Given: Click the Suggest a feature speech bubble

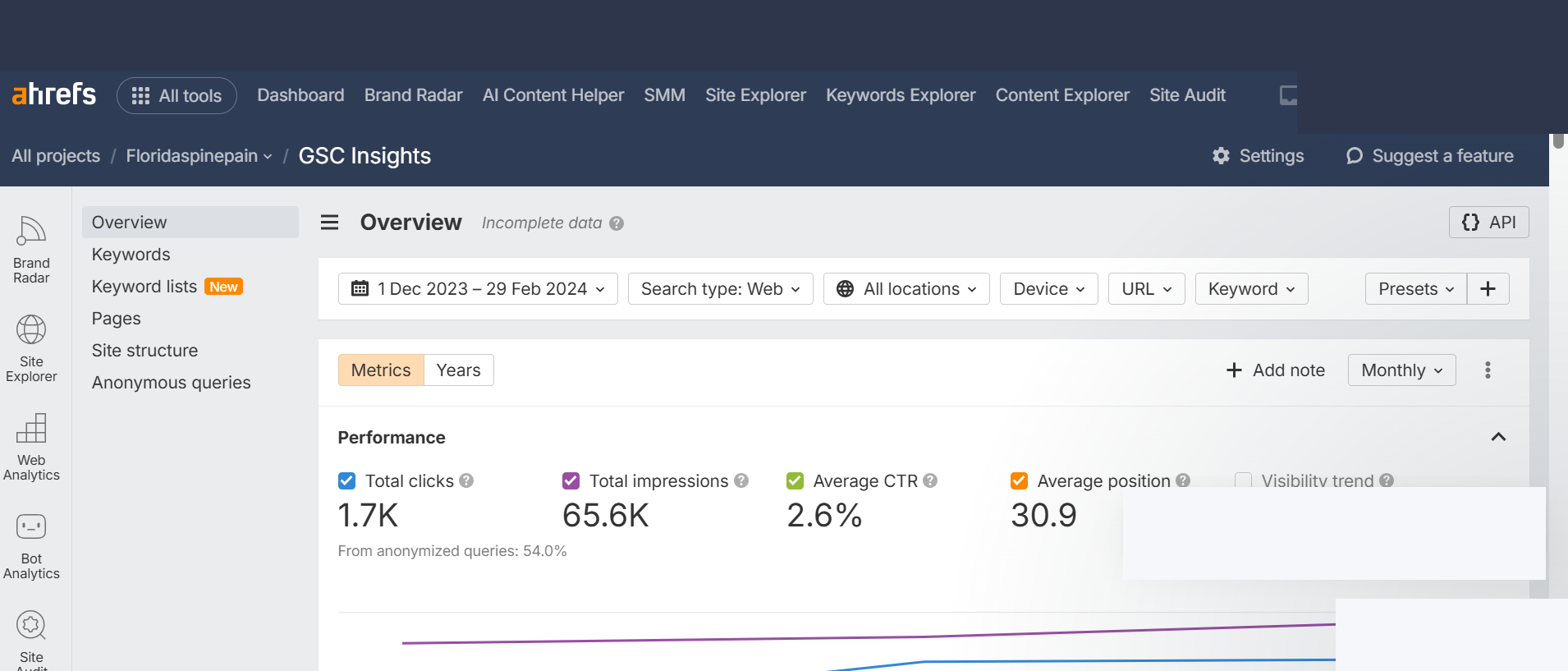Looking at the screenshot, I should [x=1355, y=156].
